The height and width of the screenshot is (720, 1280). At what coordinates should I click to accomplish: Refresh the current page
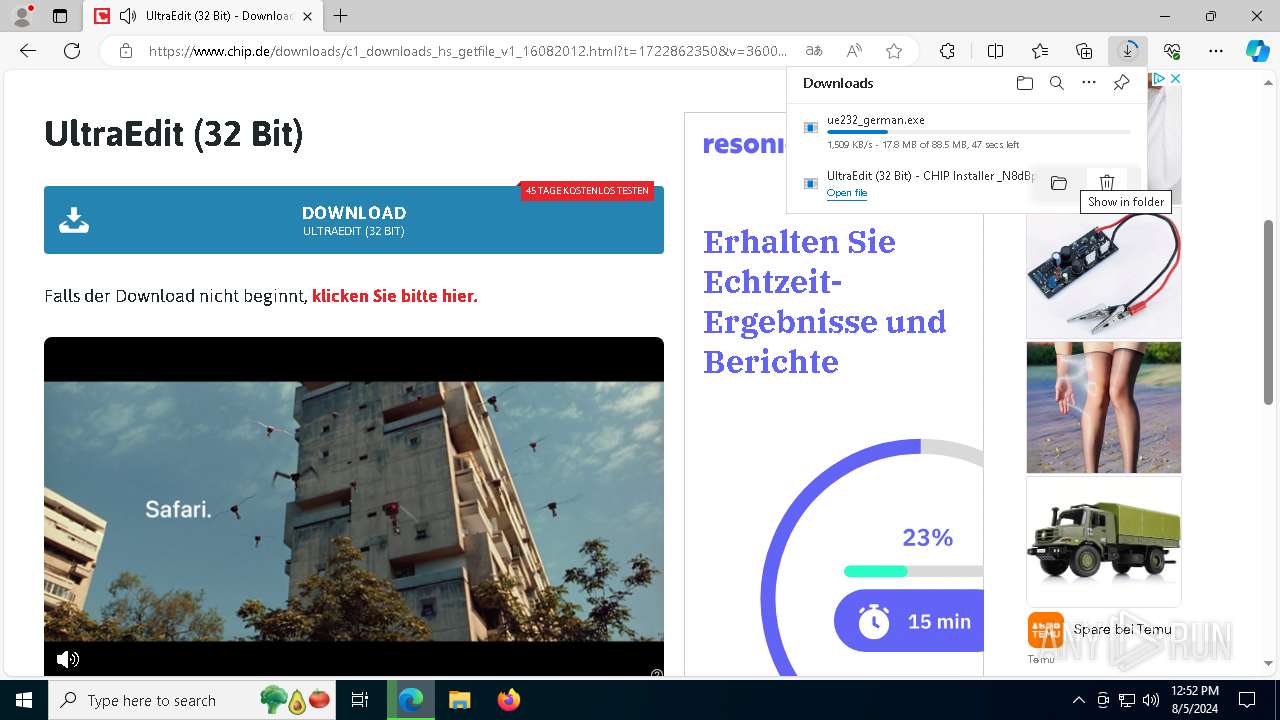72,51
